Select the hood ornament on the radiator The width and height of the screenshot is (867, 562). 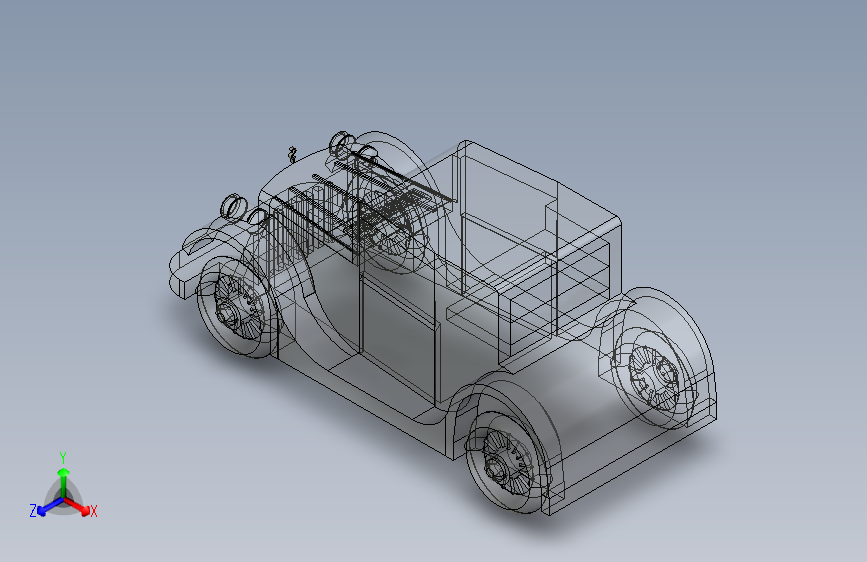(293, 154)
